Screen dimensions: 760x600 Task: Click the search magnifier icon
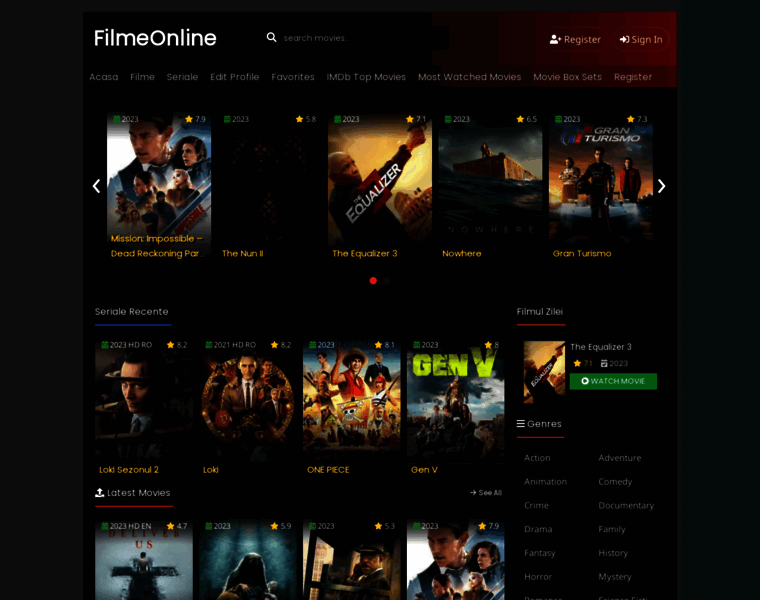click(271, 37)
